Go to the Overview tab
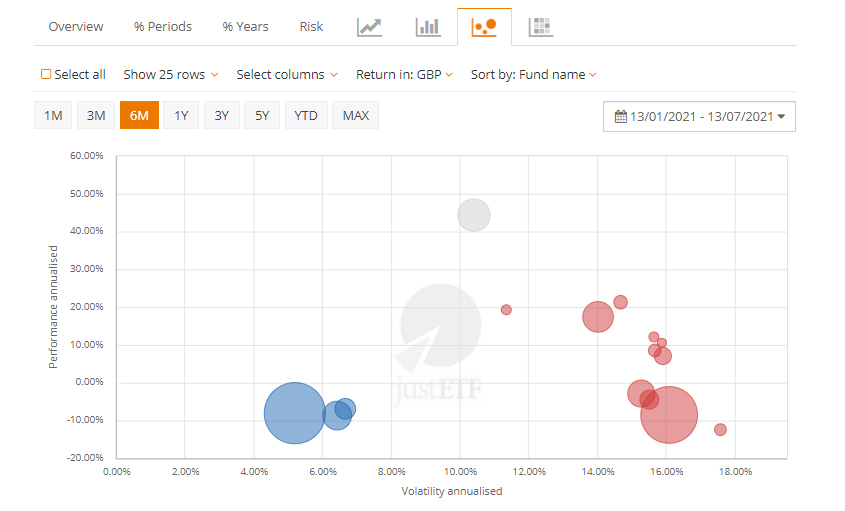This screenshot has height=511, width=845. 76,27
